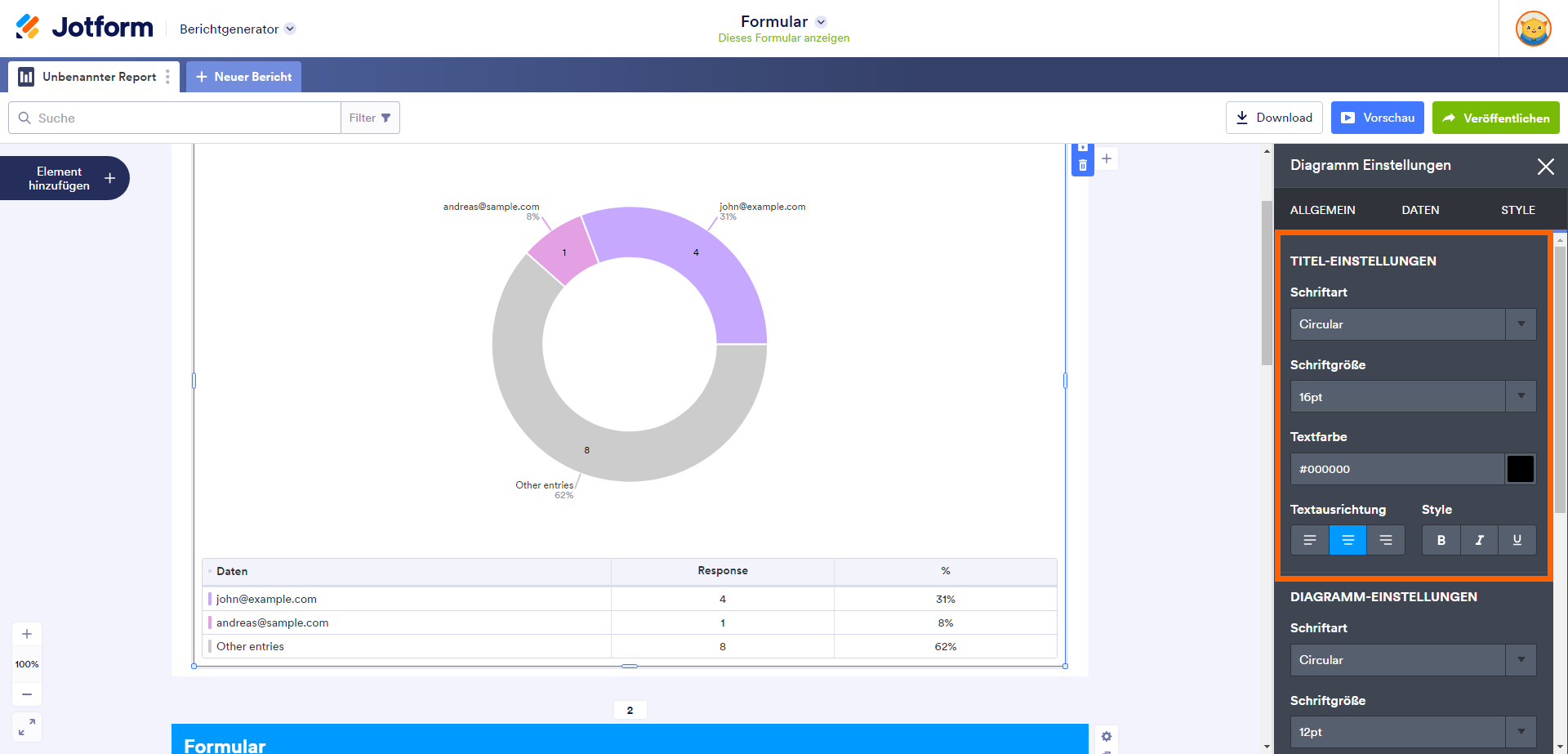Zoom out with the minus zoom button
This screenshot has height=754, width=1568.
tap(27, 694)
